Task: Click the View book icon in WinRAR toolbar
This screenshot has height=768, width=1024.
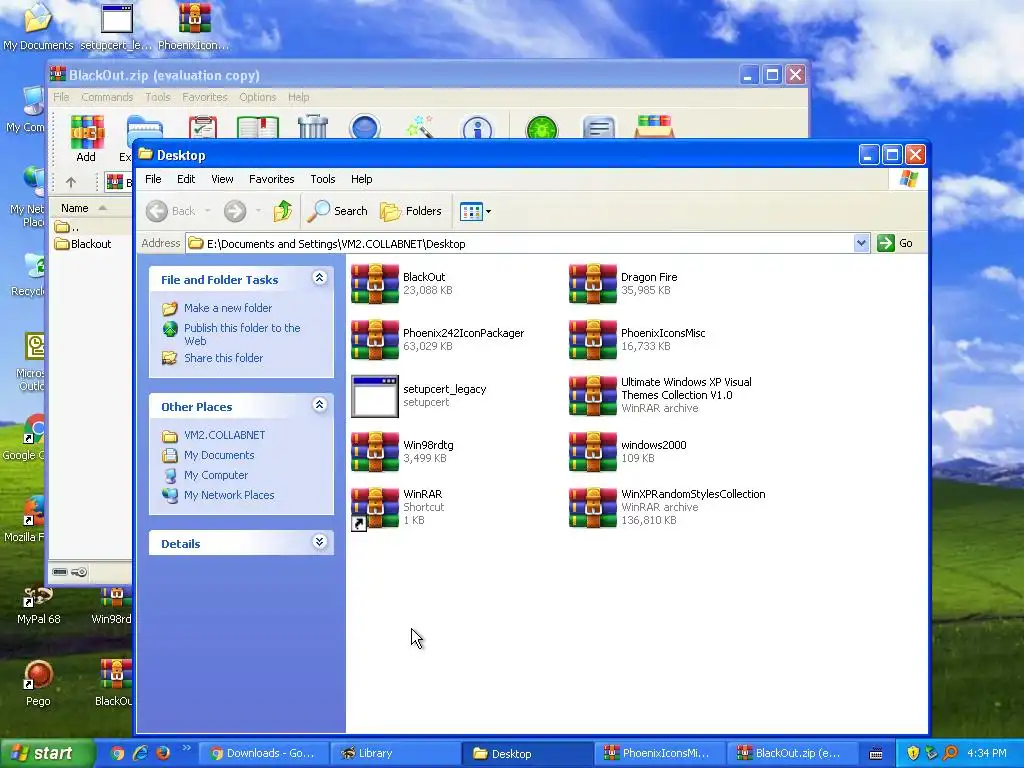Action: (x=258, y=127)
